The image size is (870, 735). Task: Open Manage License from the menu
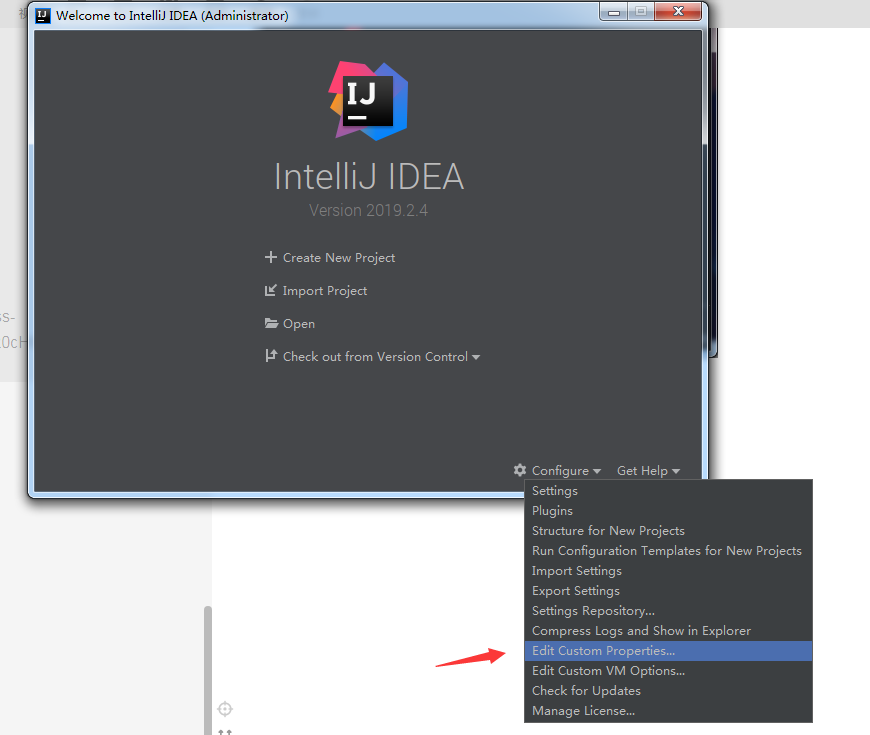coord(583,710)
